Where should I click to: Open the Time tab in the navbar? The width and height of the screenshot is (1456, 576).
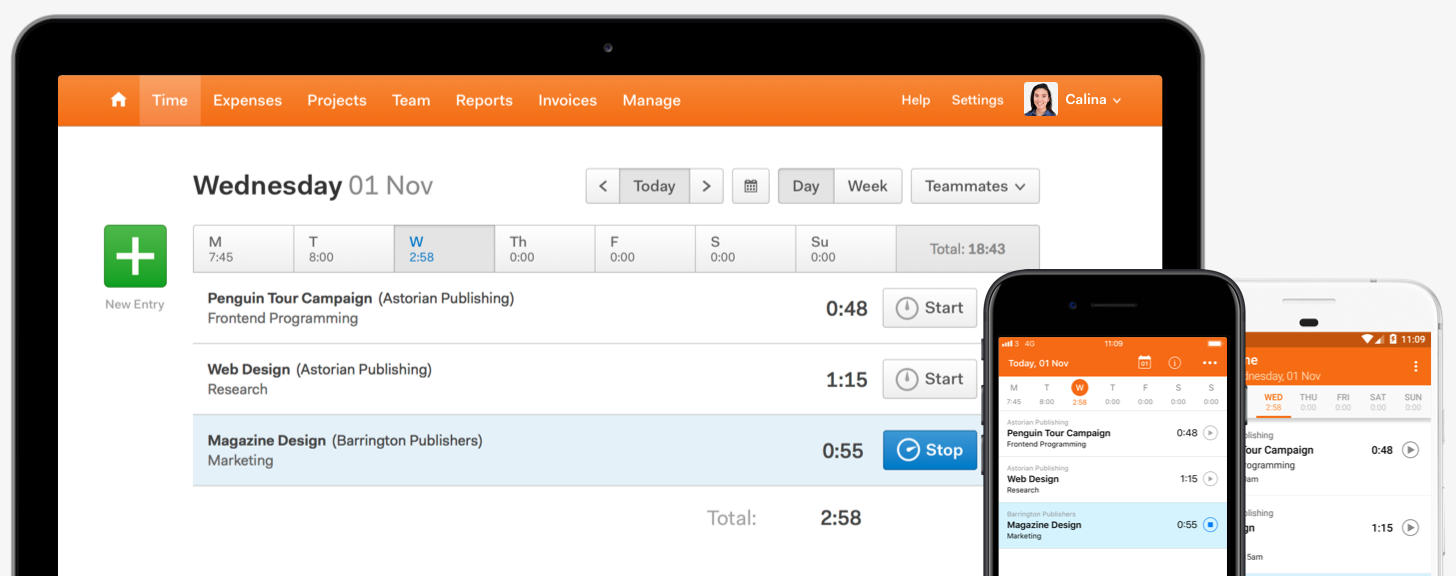point(170,100)
